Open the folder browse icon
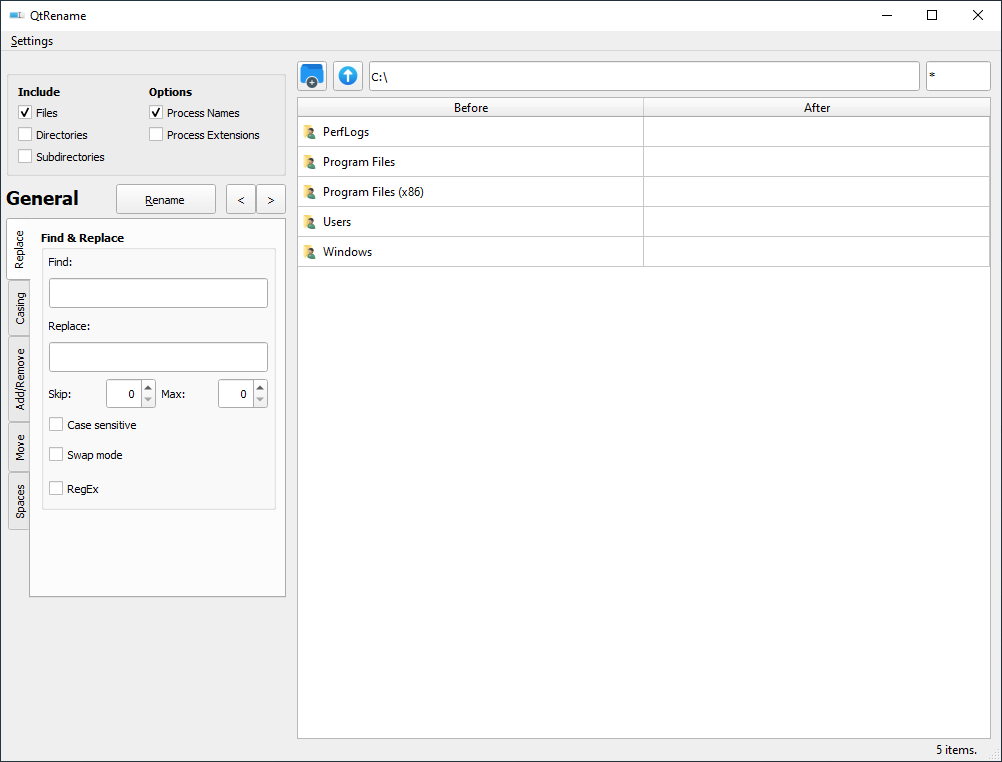The width and height of the screenshot is (1002, 762). tap(311, 76)
